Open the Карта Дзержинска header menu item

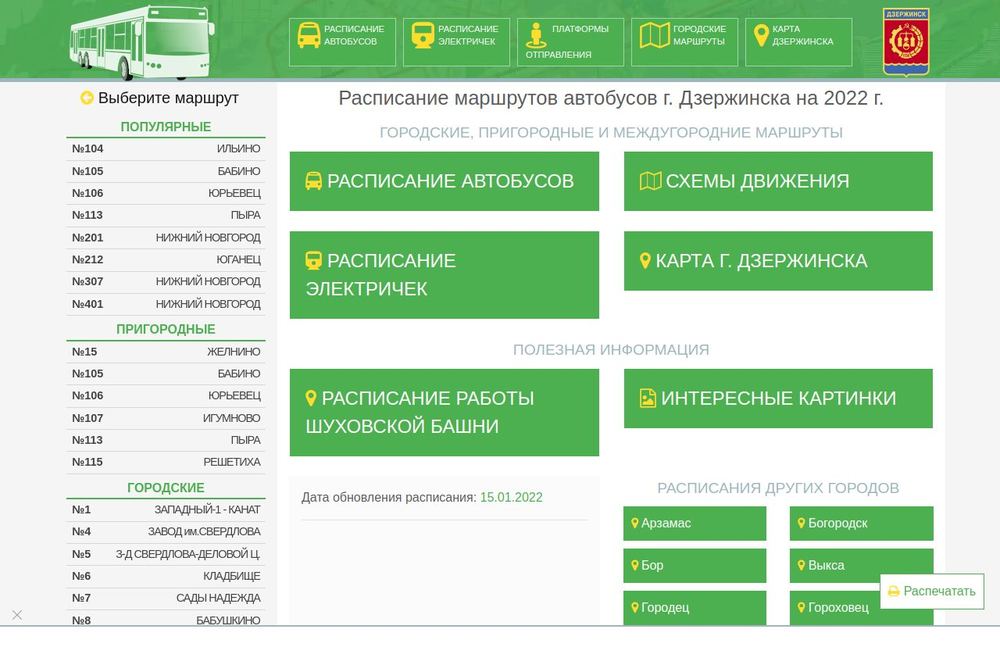click(x=798, y=42)
